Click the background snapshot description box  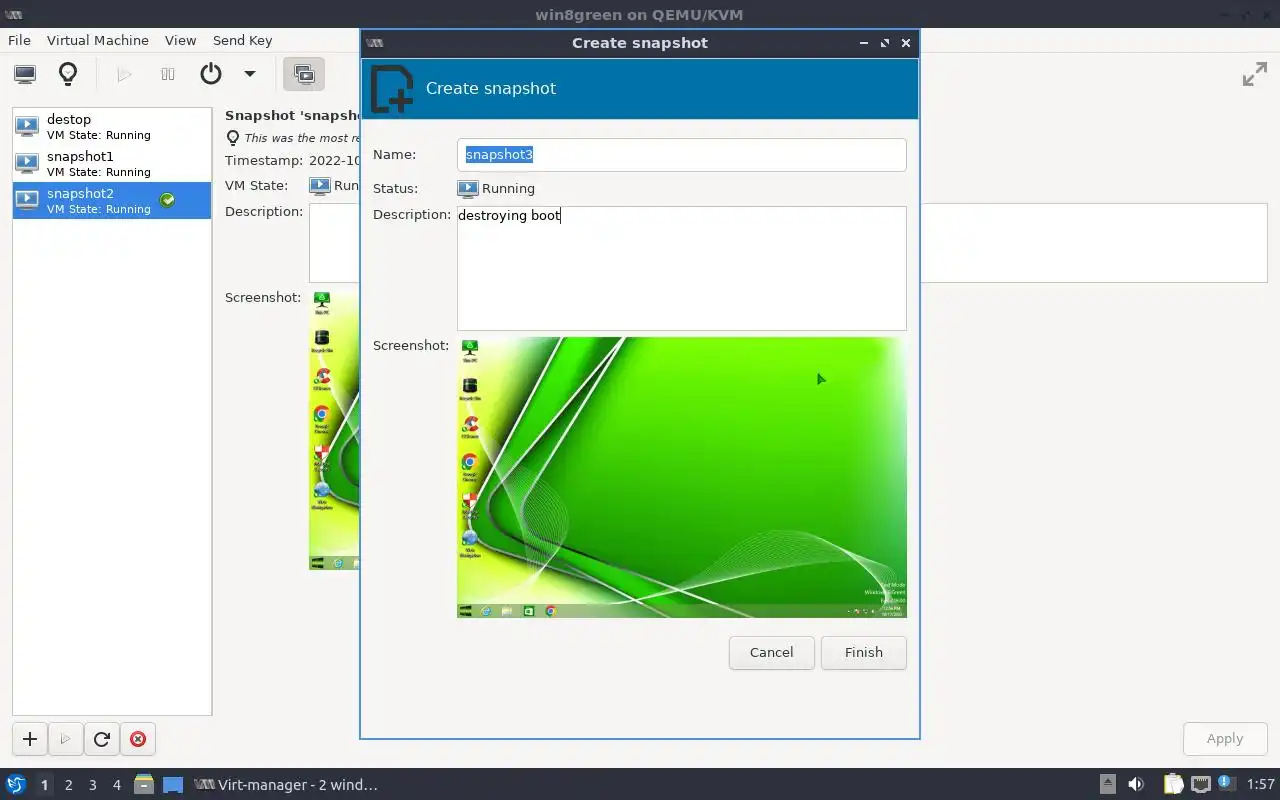pyautogui.click(x=1093, y=243)
